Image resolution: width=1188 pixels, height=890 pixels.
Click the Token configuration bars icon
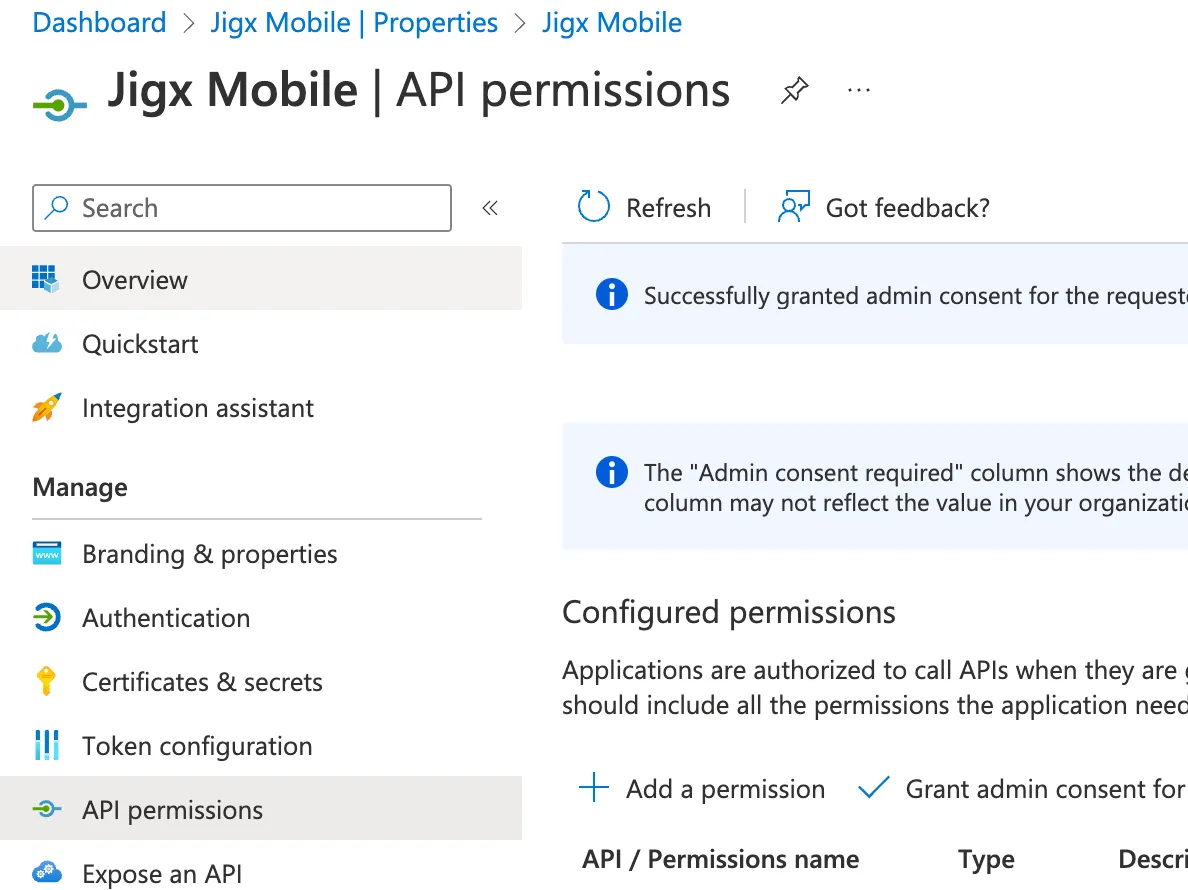(47, 745)
